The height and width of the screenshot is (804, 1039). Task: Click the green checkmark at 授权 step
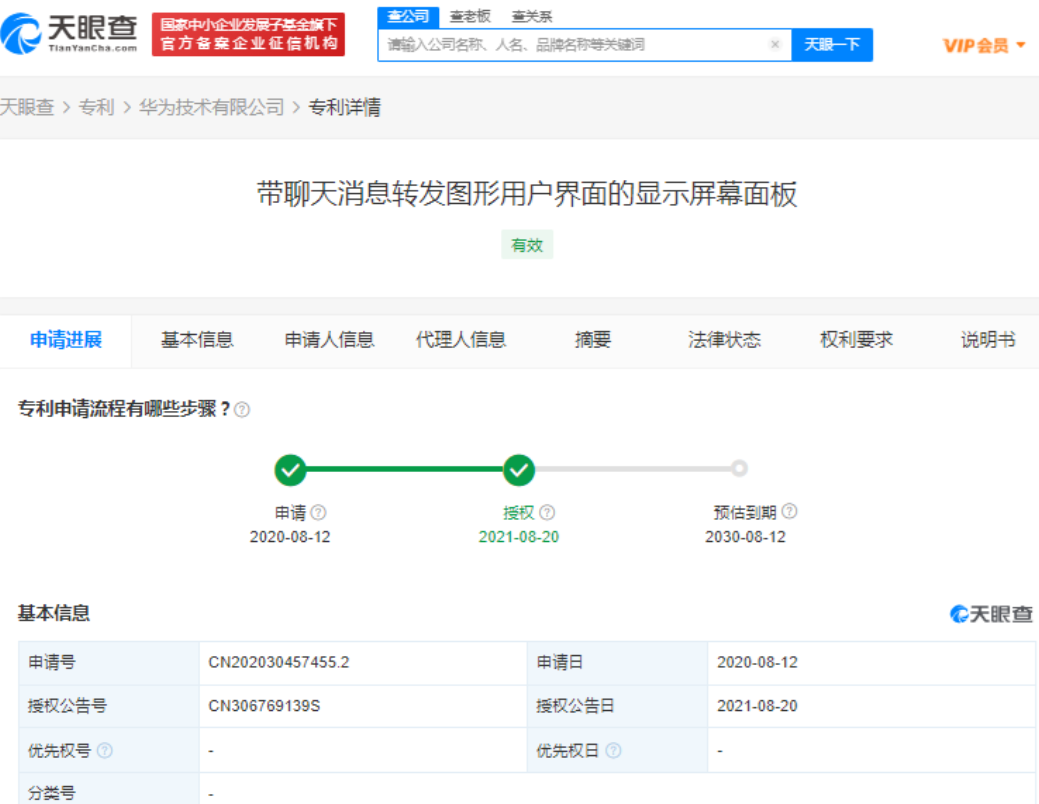pyautogui.click(x=519, y=470)
